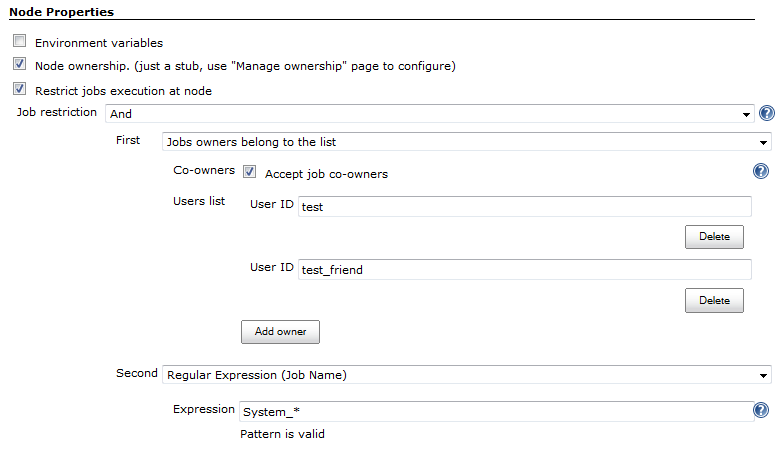Screen dimensions: 778x466
Task: Focus the User ID field containing 'test'
Action: click(x=524, y=206)
